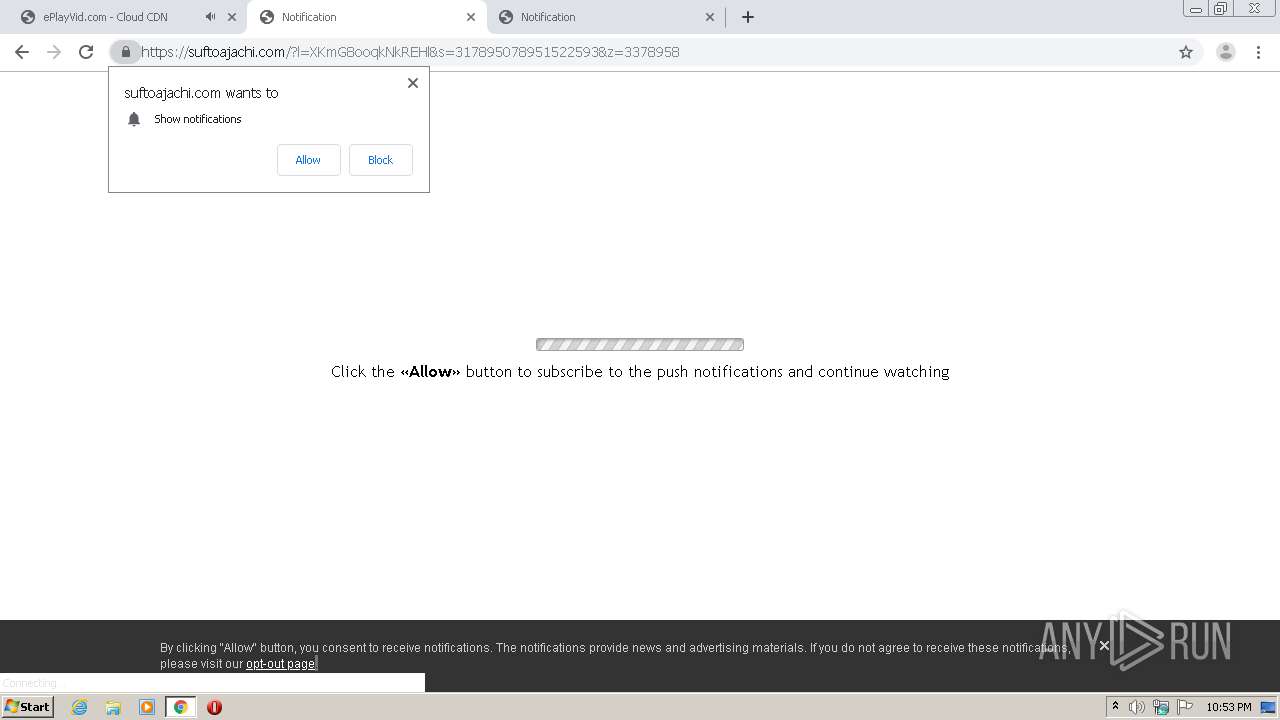Allow notifications from suftoajachi.com
The height and width of the screenshot is (720, 1280).
click(308, 160)
